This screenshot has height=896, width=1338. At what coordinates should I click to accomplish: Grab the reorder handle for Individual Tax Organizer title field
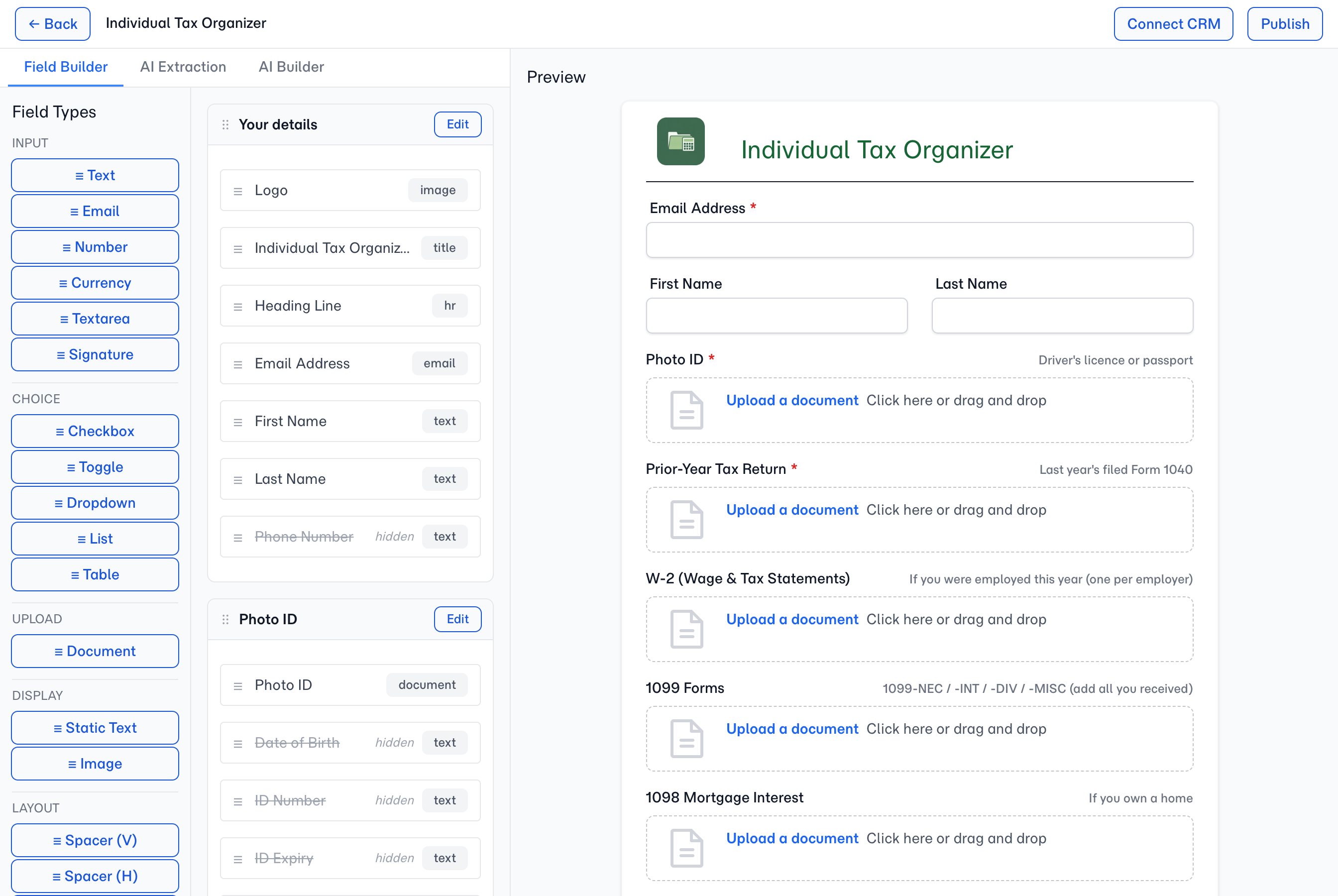tap(238, 248)
